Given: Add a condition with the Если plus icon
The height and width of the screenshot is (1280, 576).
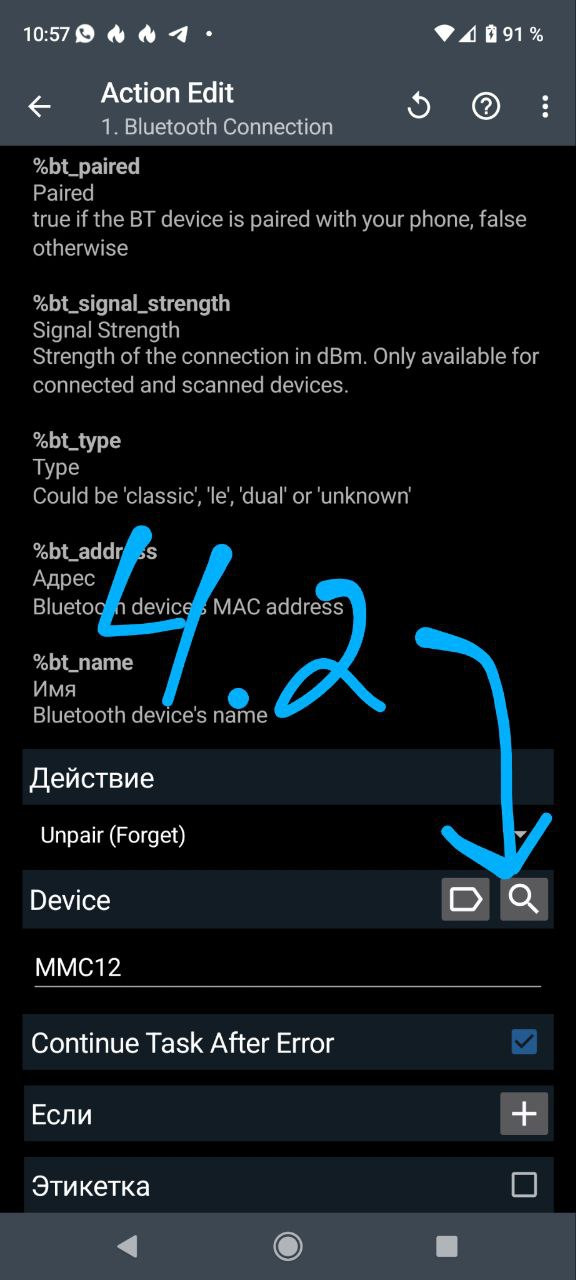Looking at the screenshot, I should (524, 1113).
